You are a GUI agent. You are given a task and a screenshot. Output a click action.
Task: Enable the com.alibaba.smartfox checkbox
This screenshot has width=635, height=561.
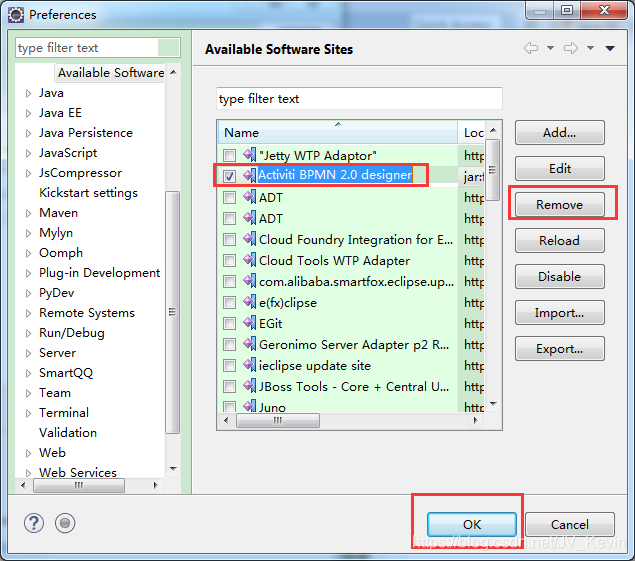click(x=229, y=282)
